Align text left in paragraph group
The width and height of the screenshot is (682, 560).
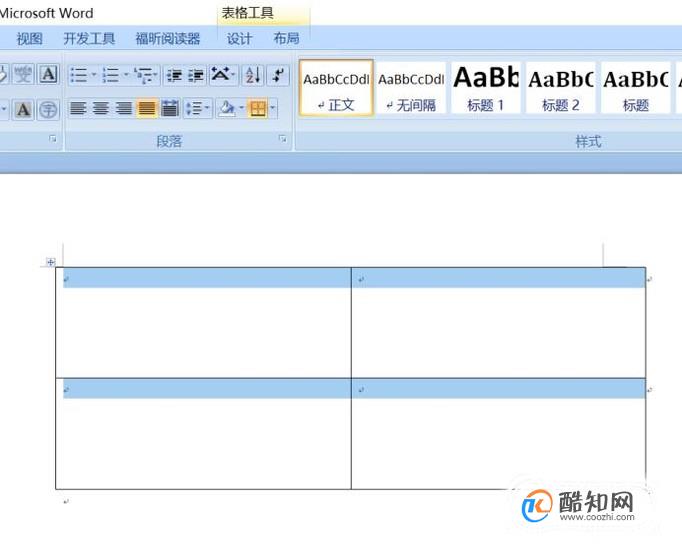[78, 108]
